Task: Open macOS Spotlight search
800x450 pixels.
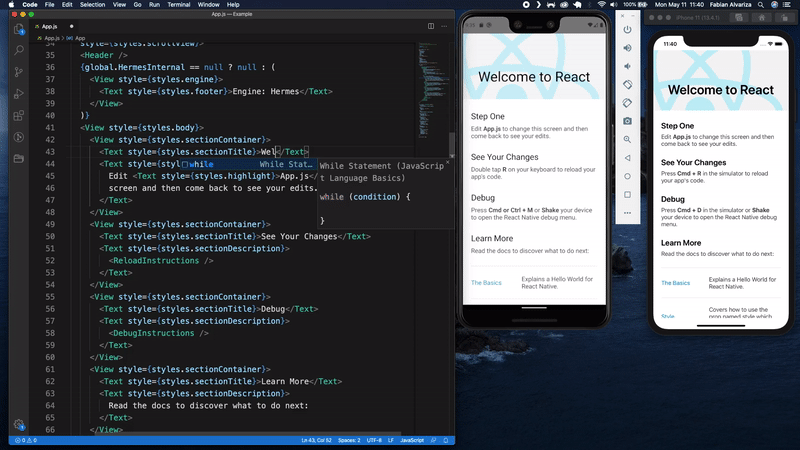Action: click(761, 5)
